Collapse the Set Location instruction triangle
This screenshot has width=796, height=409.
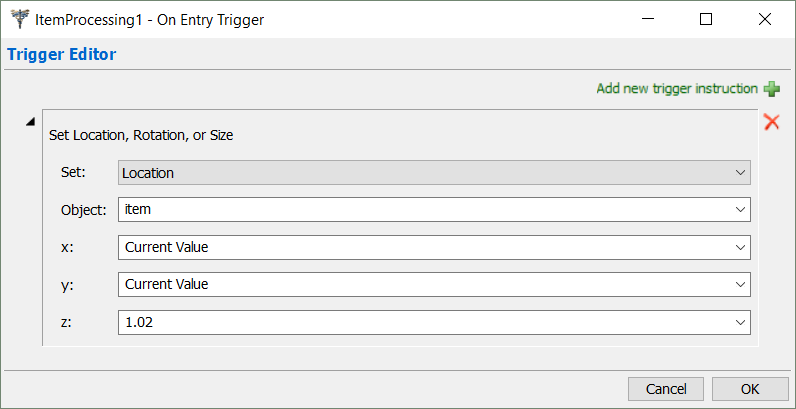coord(30,122)
